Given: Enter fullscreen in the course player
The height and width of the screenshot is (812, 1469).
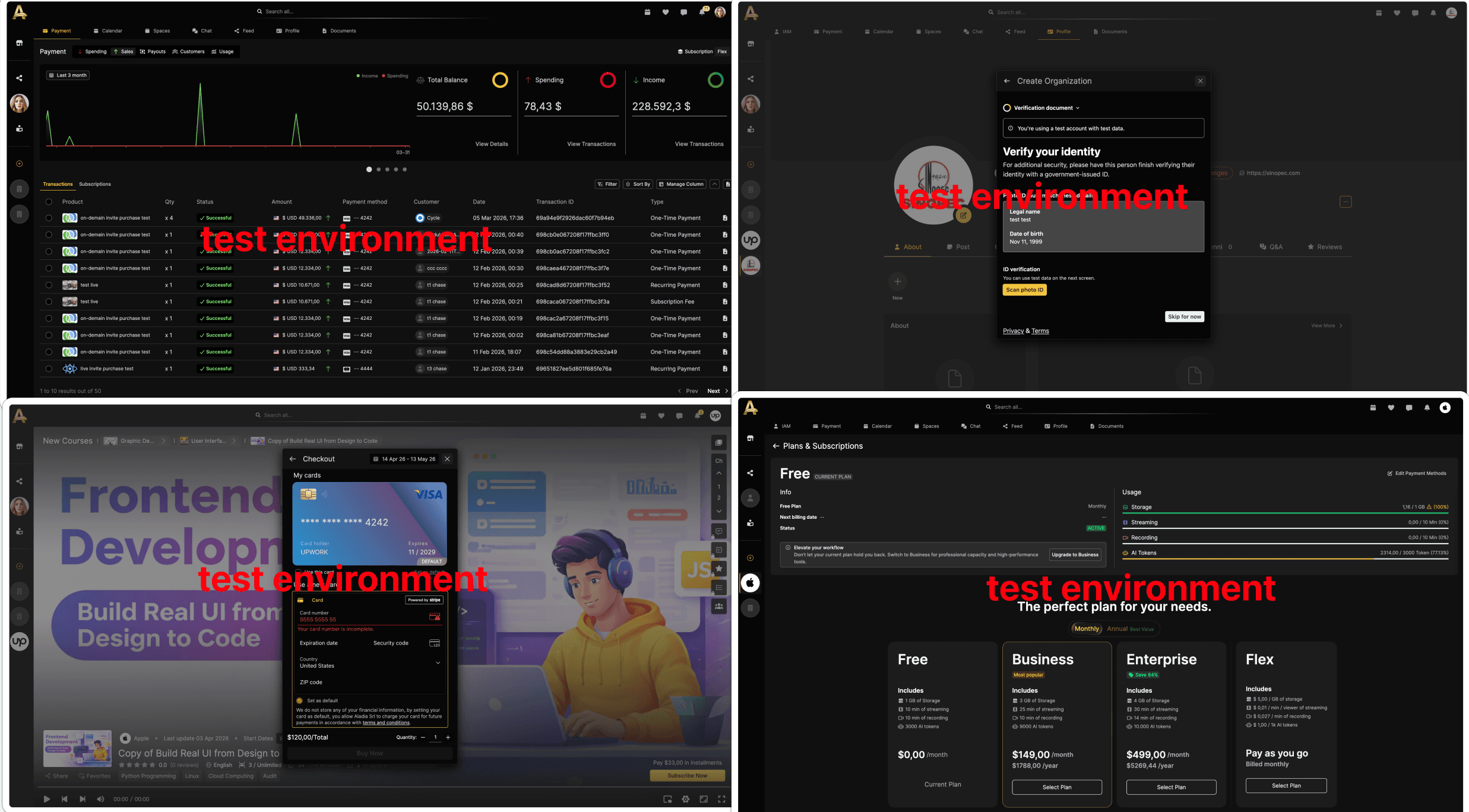Looking at the screenshot, I should click(722, 799).
